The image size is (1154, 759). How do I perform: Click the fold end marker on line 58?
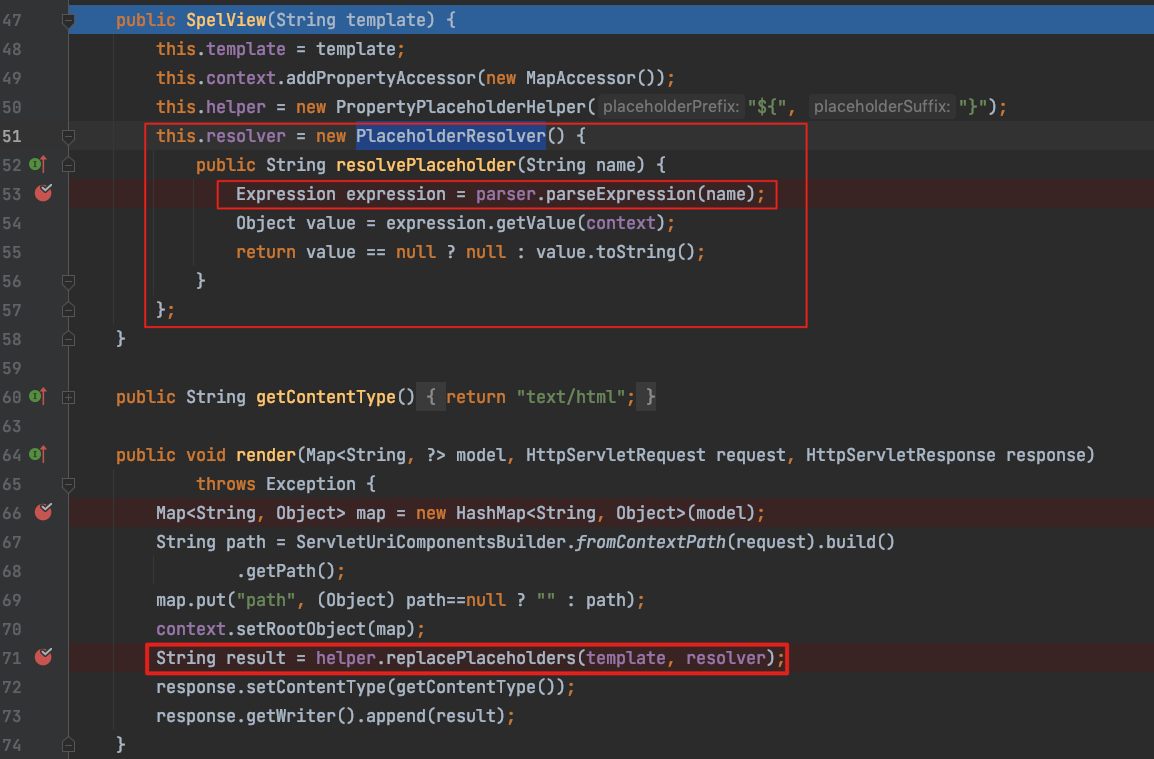pos(68,339)
